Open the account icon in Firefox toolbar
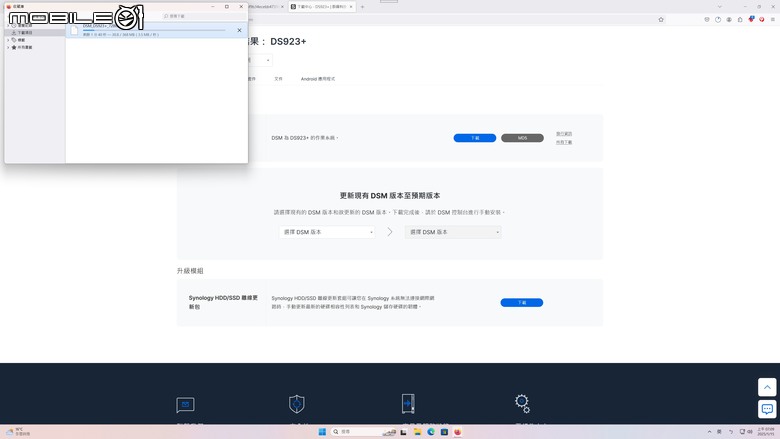Screen dimensions: 780x439 tap(729, 20)
